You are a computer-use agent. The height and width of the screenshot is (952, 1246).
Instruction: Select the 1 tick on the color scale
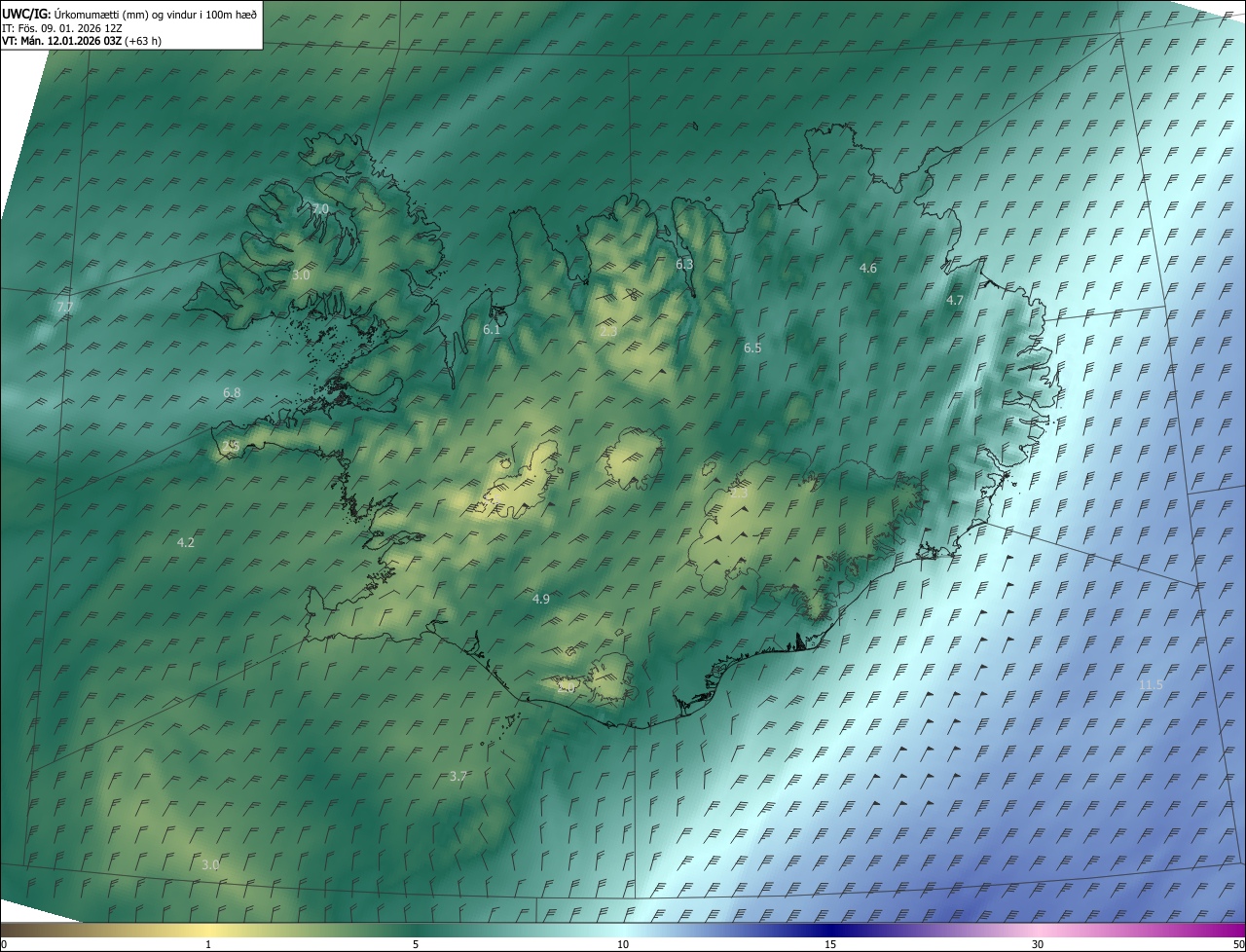208,945
